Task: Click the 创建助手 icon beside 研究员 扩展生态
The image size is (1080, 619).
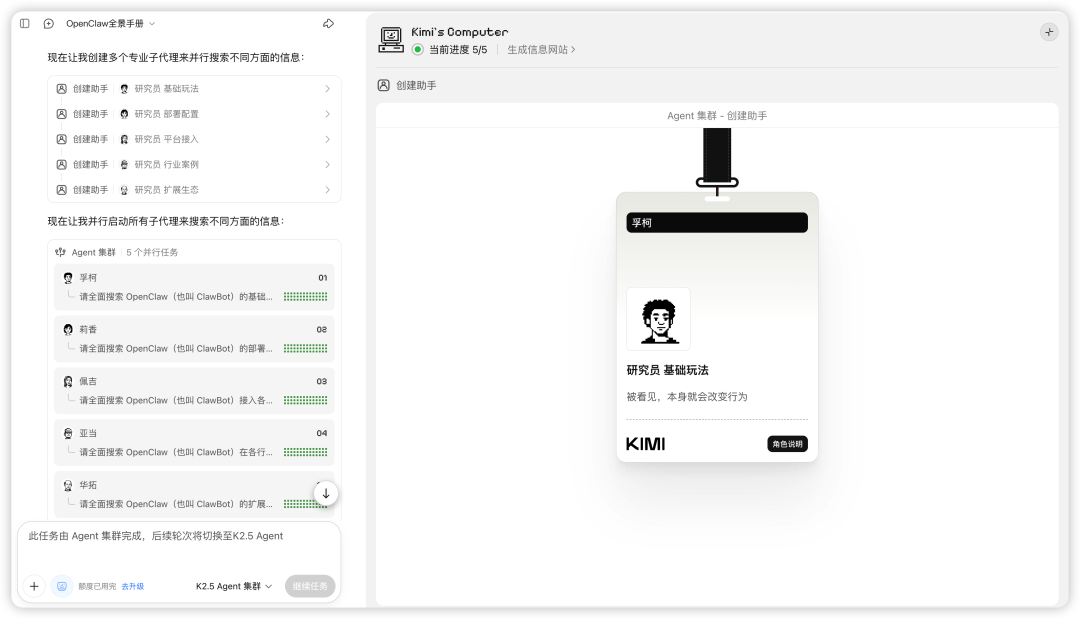Action: coord(61,190)
